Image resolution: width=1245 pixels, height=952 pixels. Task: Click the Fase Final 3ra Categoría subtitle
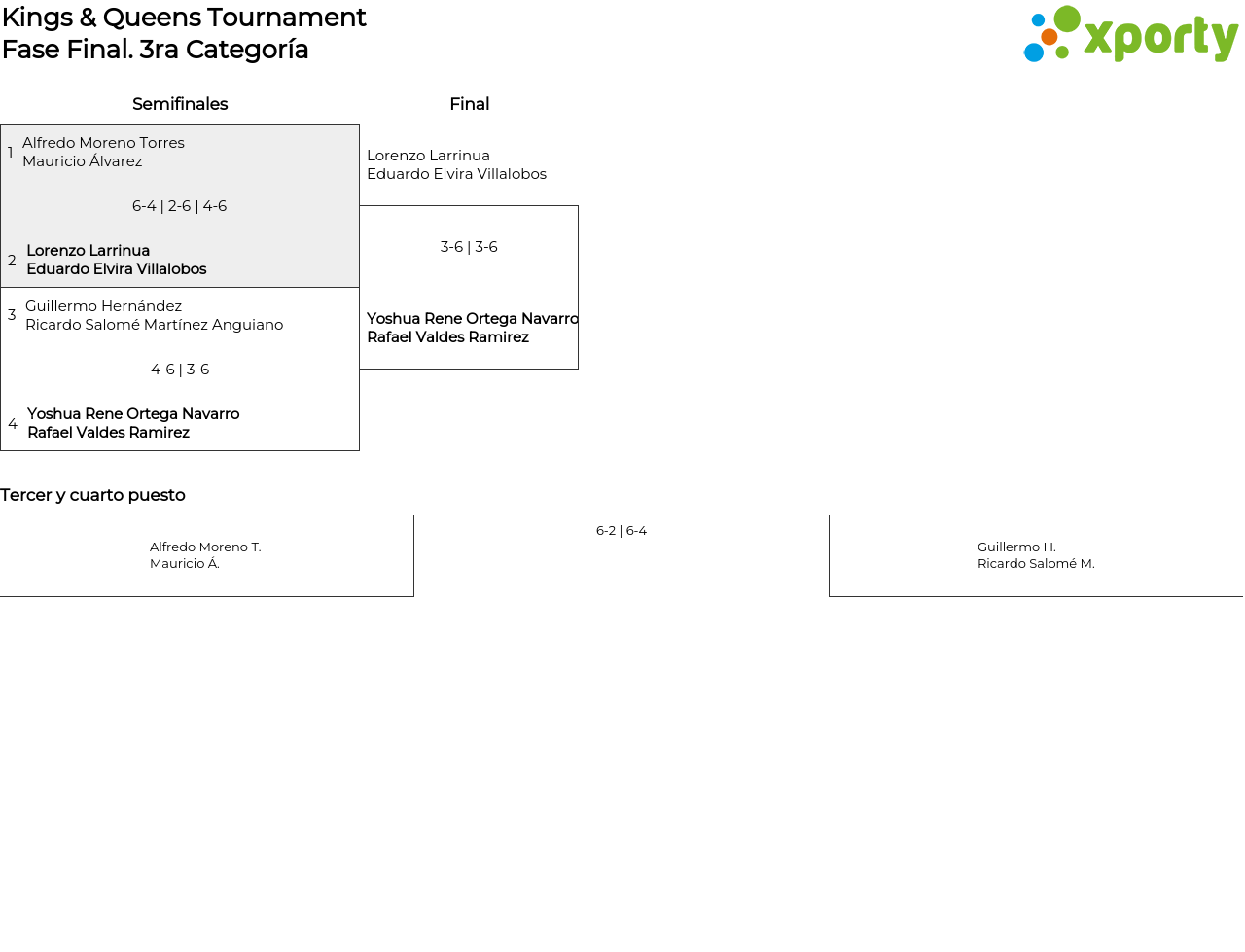point(156,50)
